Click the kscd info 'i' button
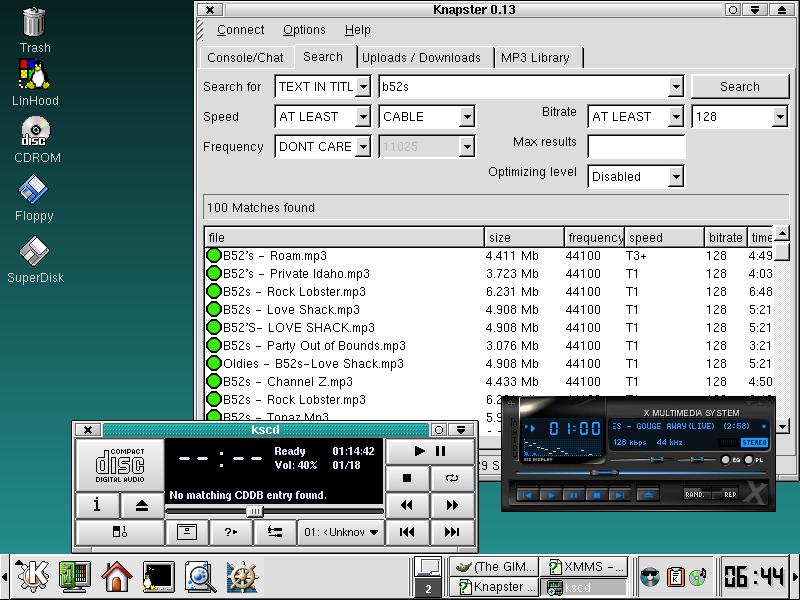The image size is (800, 600). [x=97, y=505]
